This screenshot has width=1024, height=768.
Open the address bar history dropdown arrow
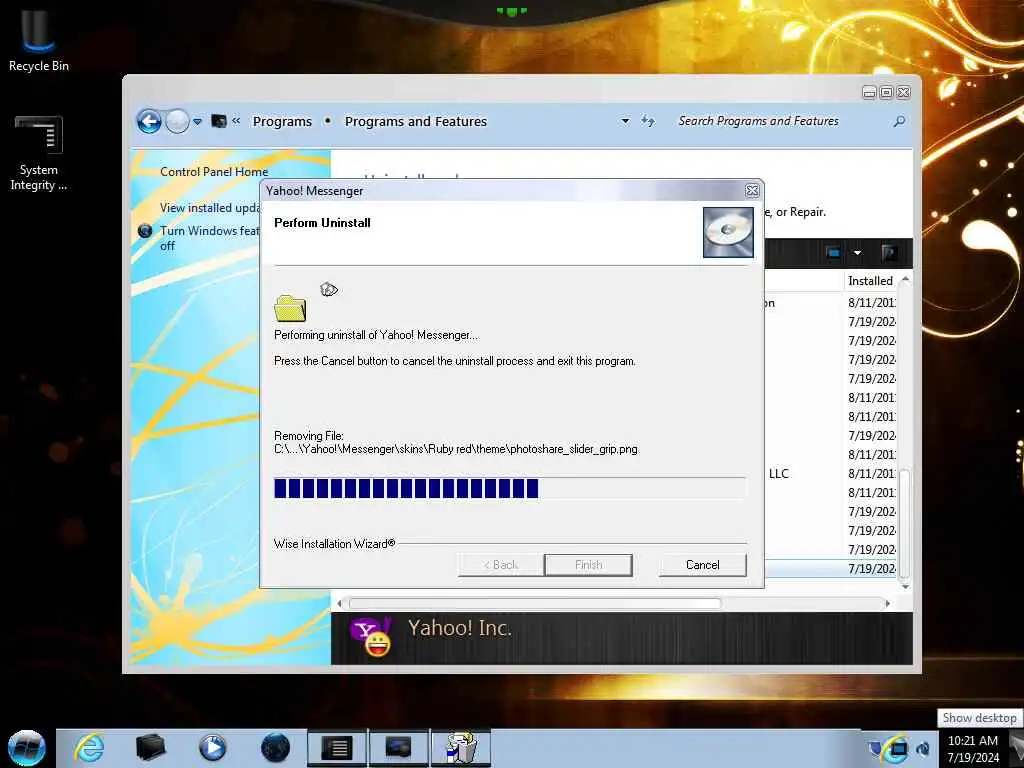(x=625, y=121)
